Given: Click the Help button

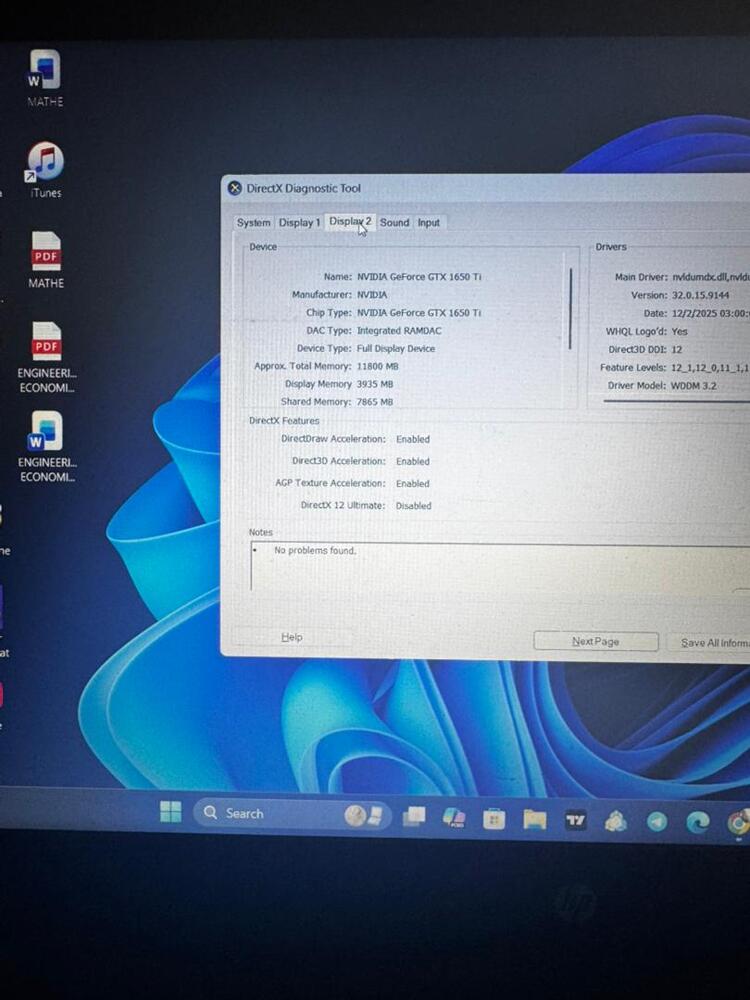Looking at the screenshot, I should [291, 637].
